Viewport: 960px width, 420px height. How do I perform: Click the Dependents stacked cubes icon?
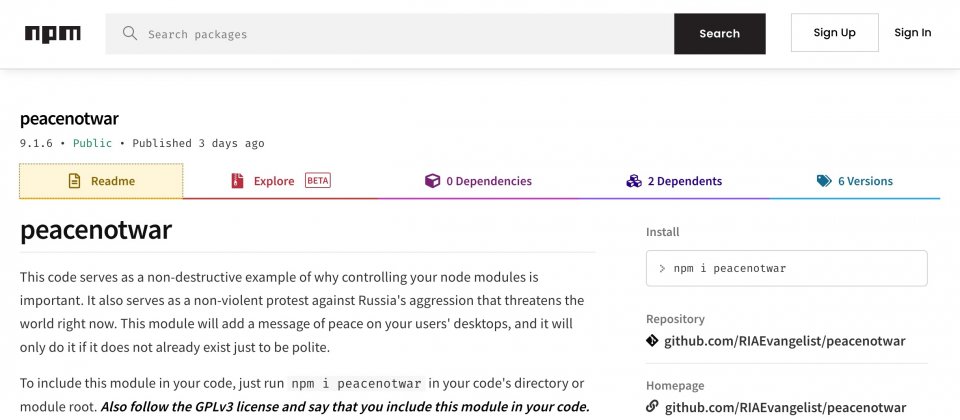click(634, 181)
